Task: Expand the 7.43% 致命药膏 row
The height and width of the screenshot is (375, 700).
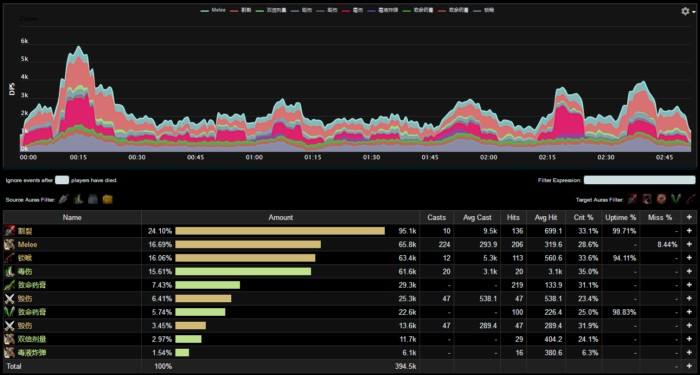Action: coord(689,285)
